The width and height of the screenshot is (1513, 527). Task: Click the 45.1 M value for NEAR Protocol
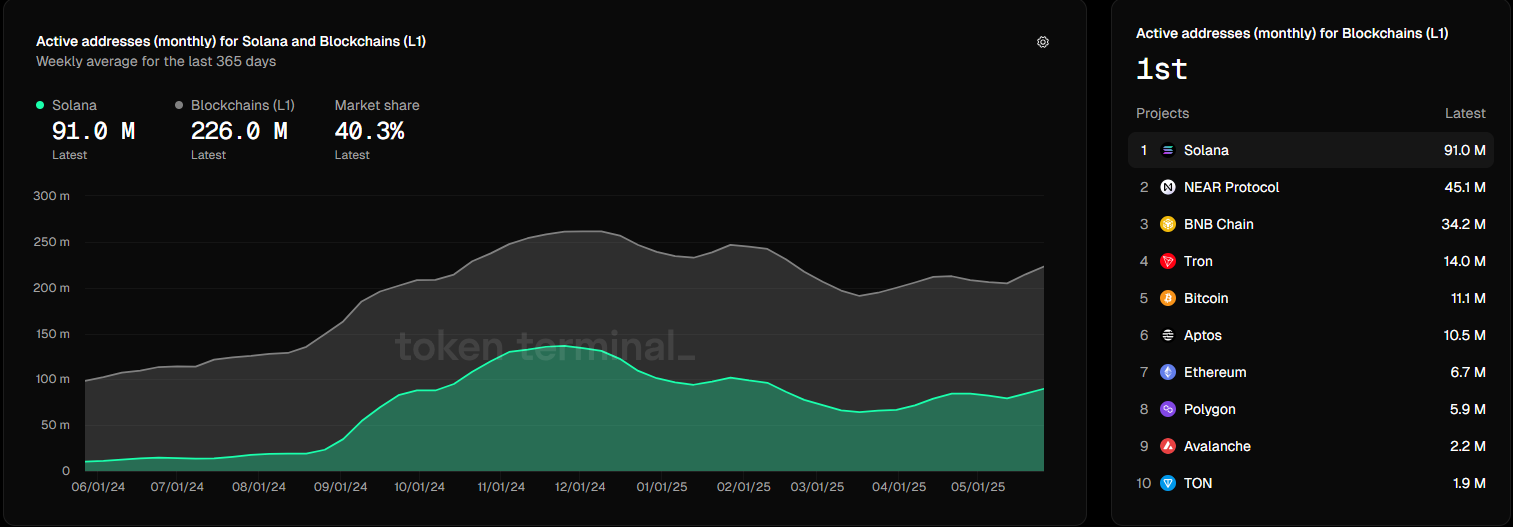click(x=1463, y=187)
